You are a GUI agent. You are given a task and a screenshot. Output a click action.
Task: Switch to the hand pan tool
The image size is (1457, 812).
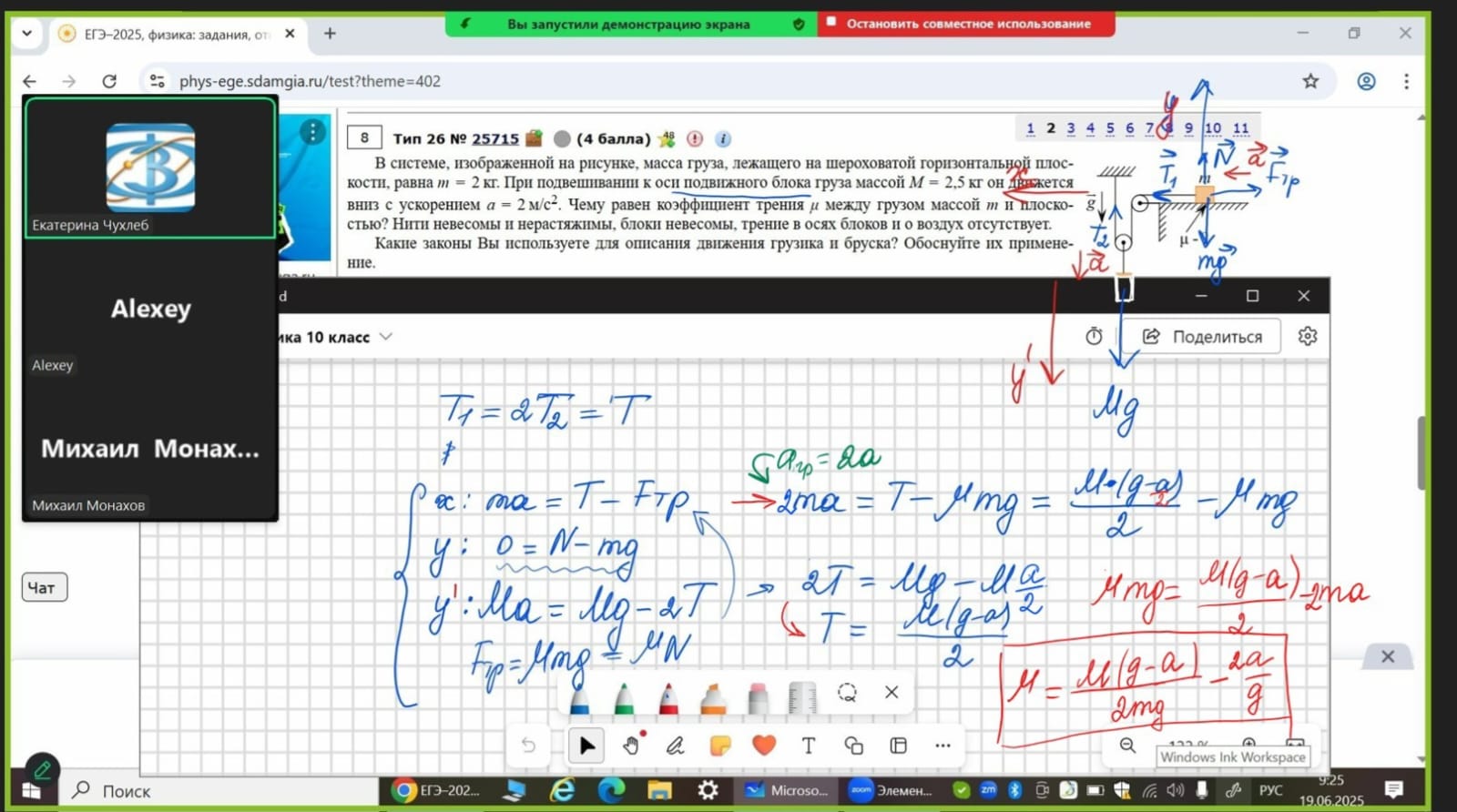(x=631, y=746)
